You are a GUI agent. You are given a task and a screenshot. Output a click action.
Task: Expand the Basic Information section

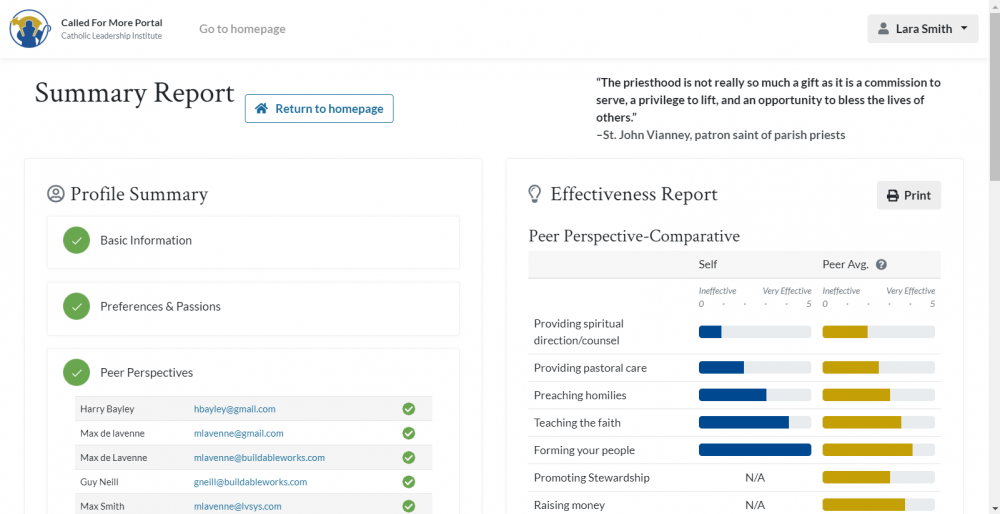pyautogui.click(x=253, y=242)
